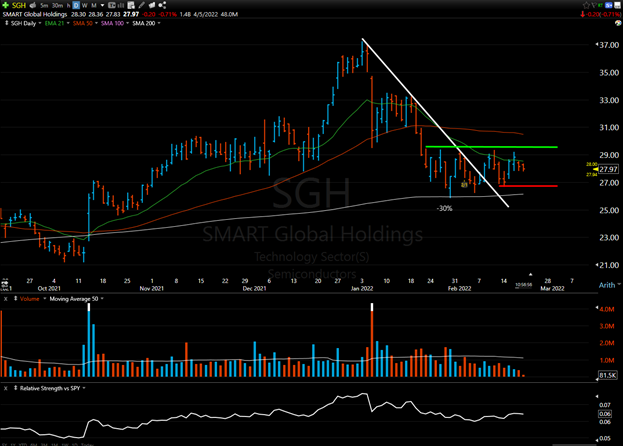Click the Oct 2021 date axis label
This screenshot has height=446, width=623.
49,288
